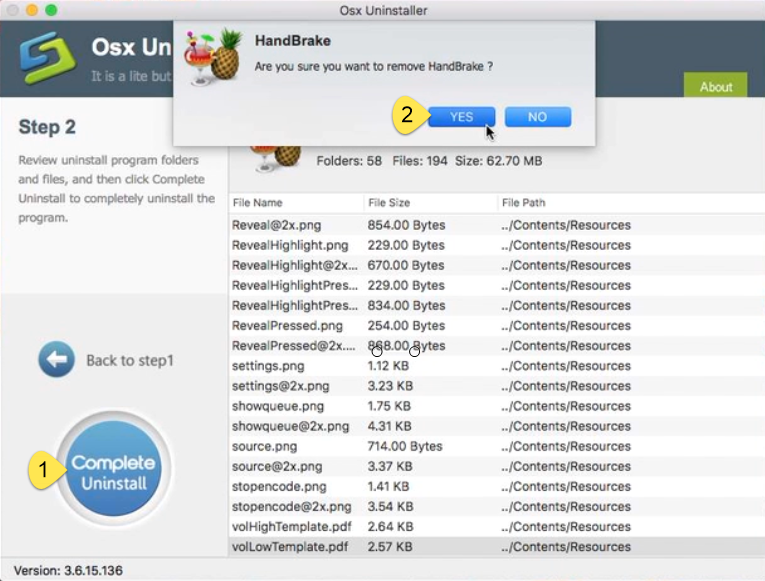This screenshot has height=581, width=765.
Task: Select the volLowTemplate.pdf row
Action: tap(288, 547)
